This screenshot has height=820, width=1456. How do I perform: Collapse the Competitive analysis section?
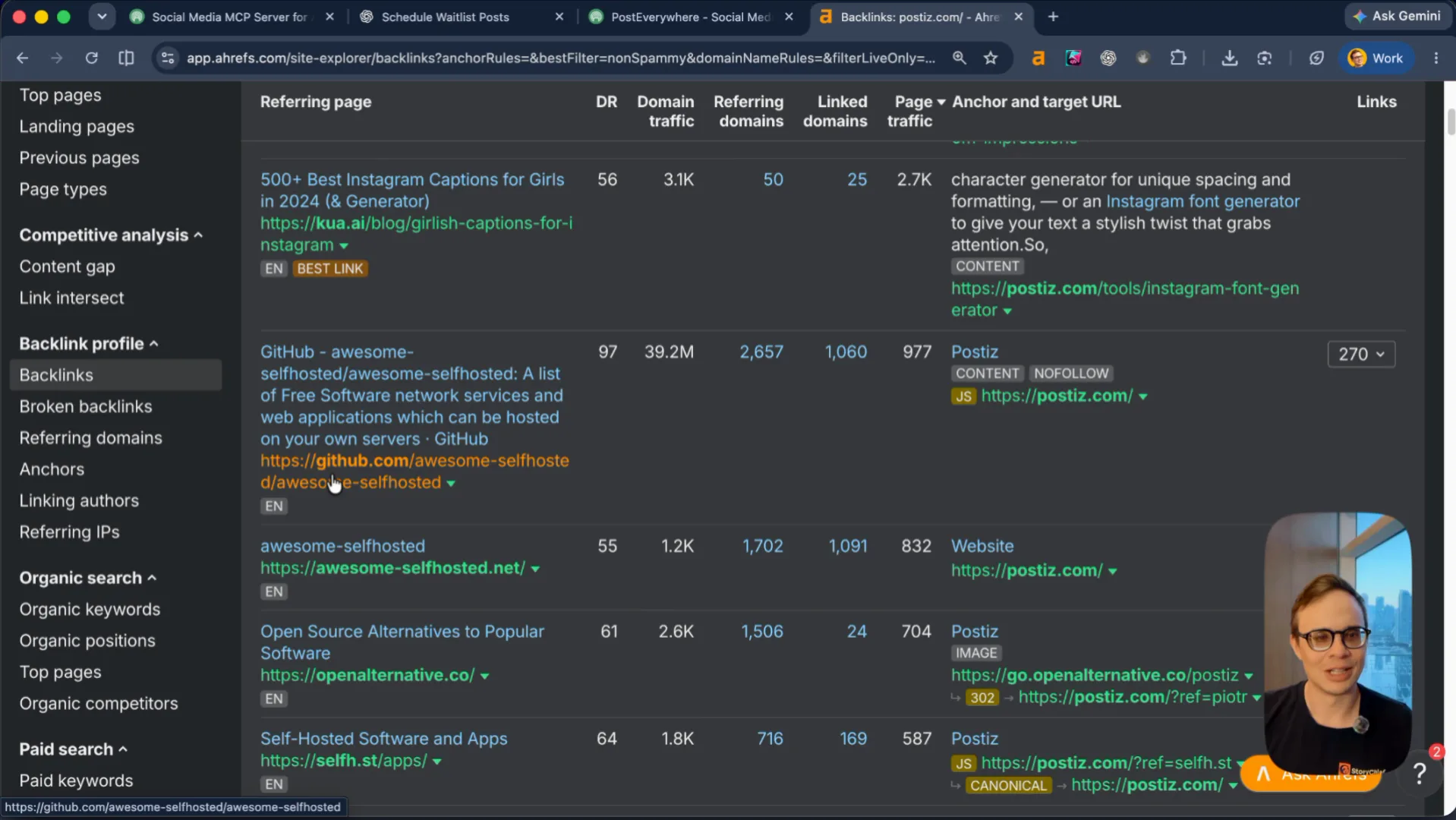tap(111, 235)
